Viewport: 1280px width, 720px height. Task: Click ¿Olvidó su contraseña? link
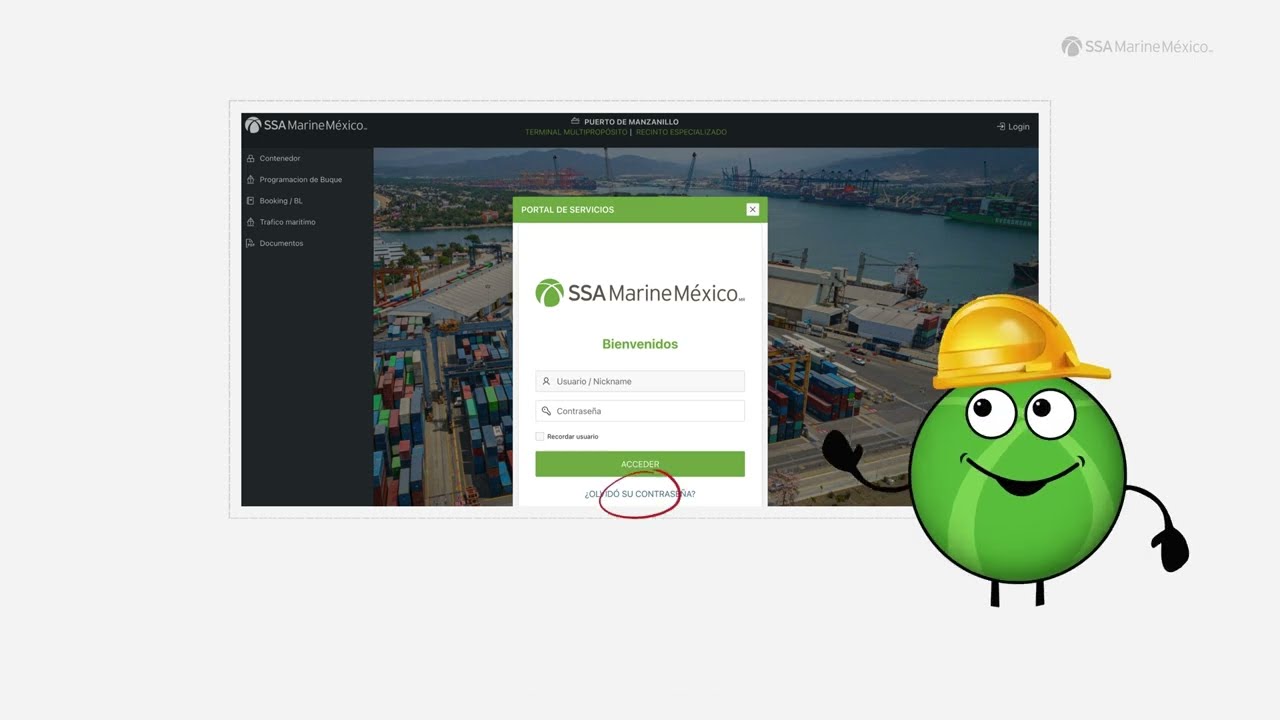(x=640, y=494)
